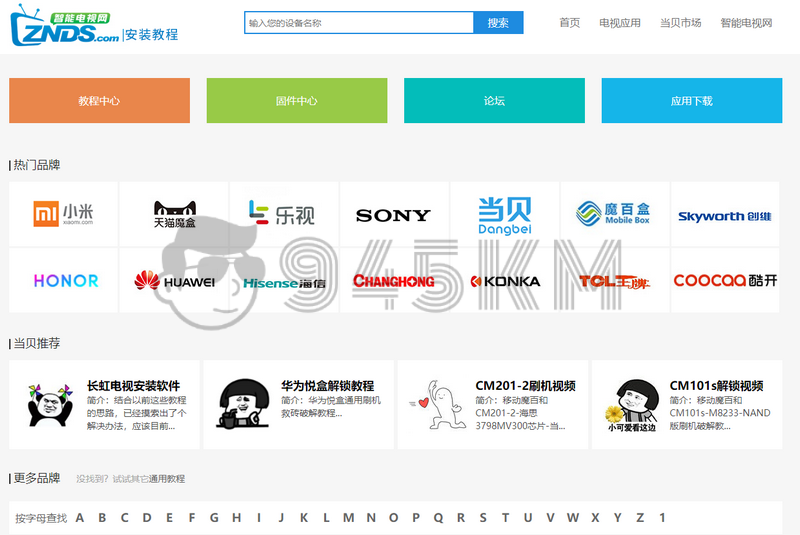The image size is (800, 535).
Task: Filter brands by letter L
Action: tap(326, 518)
